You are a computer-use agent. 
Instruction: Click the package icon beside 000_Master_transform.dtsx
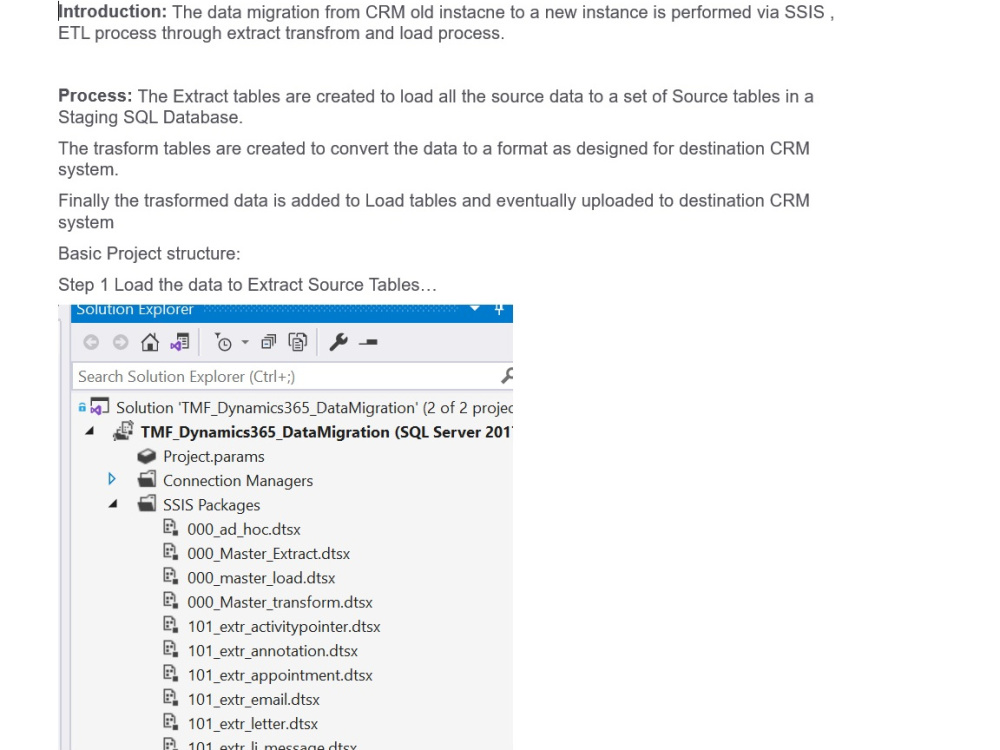pos(171,600)
